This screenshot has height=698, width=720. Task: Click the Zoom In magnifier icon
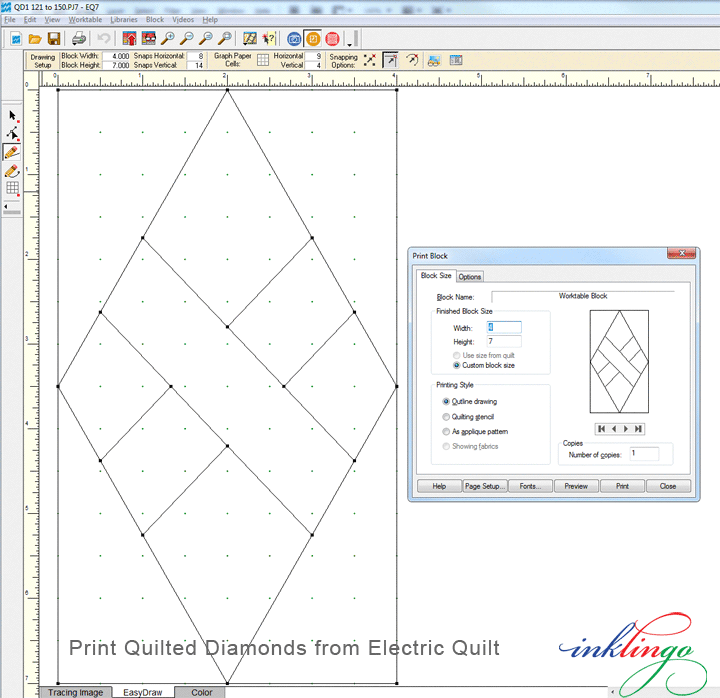click(168, 39)
